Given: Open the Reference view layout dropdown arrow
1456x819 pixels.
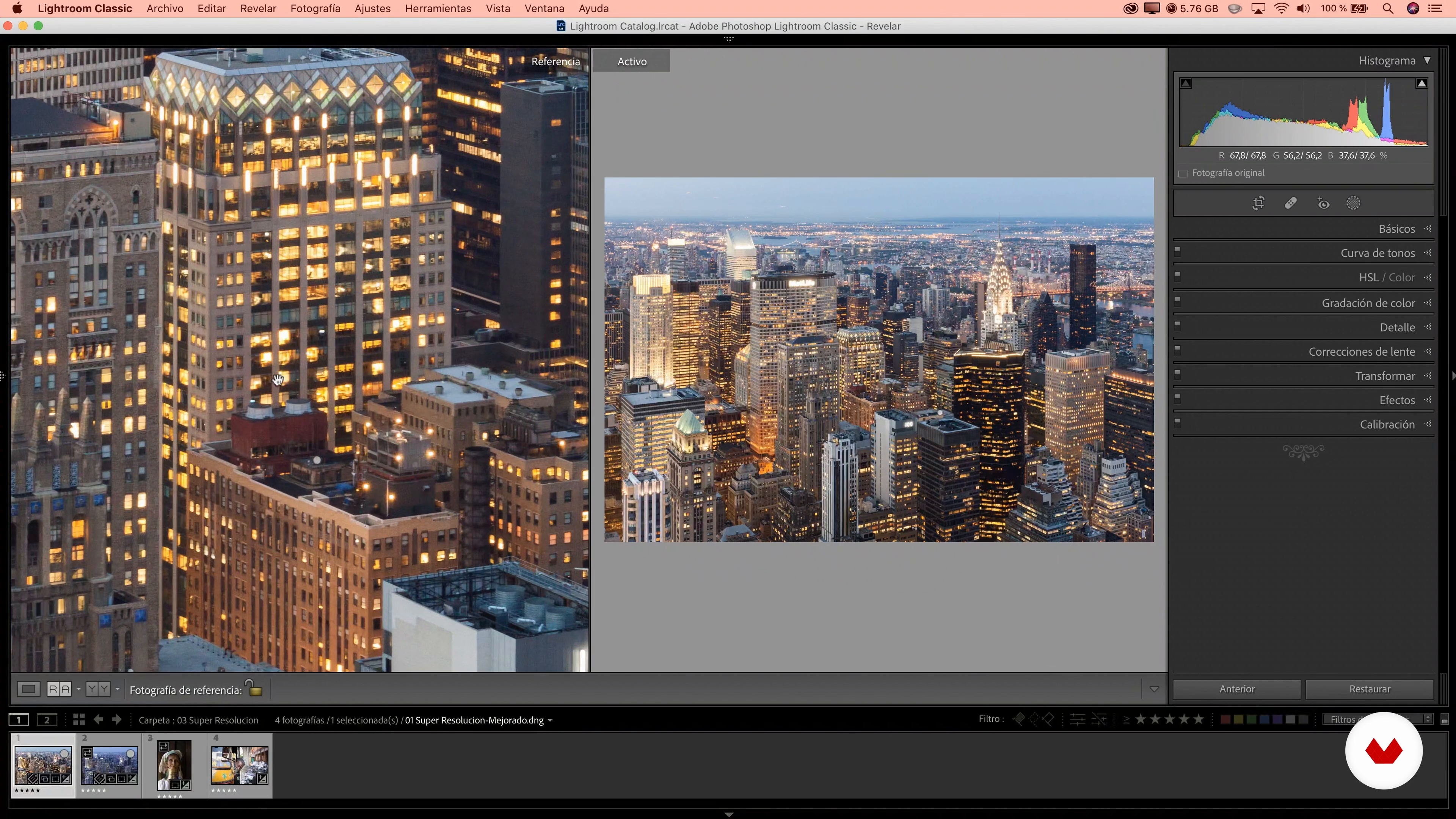Looking at the screenshot, I should 78,689.
